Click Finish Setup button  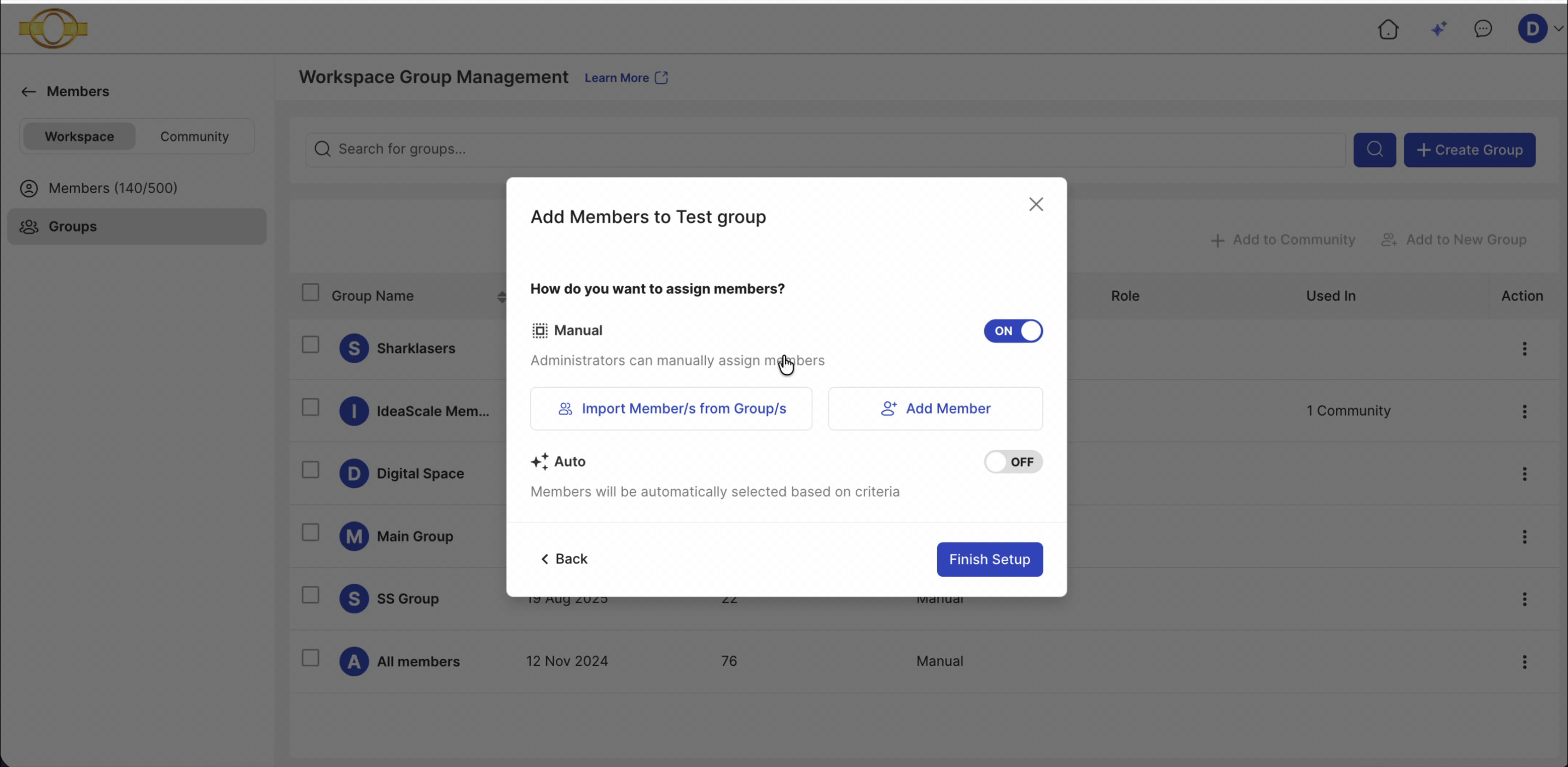(x=989, y=560)
